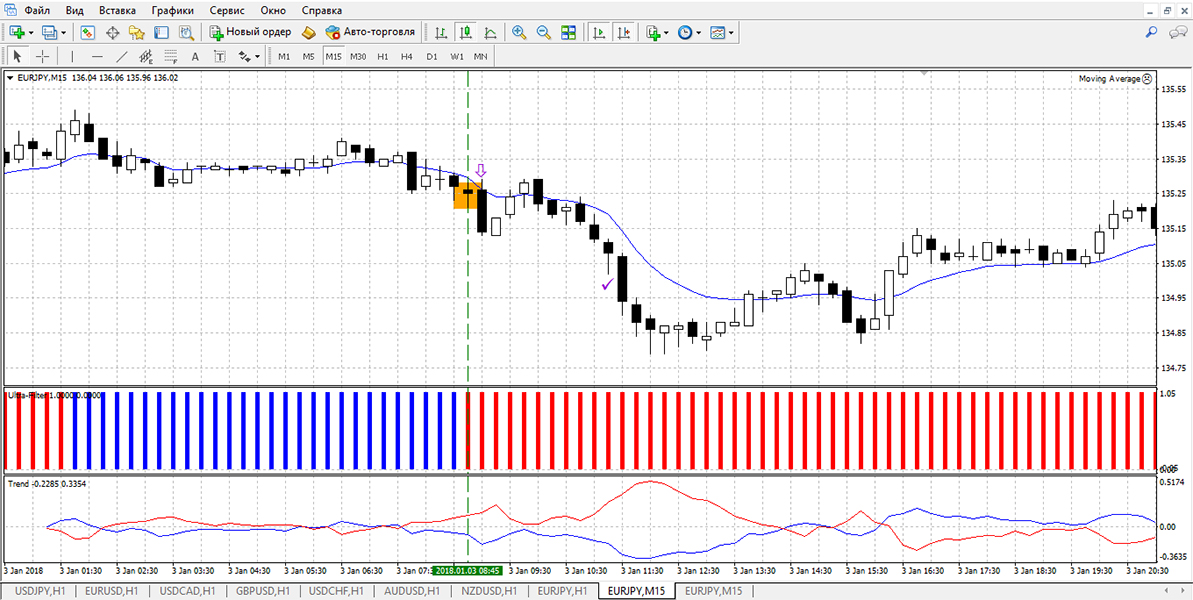Show the Navigator panel
Screen dimensions: 1193x600
(137, 33)
